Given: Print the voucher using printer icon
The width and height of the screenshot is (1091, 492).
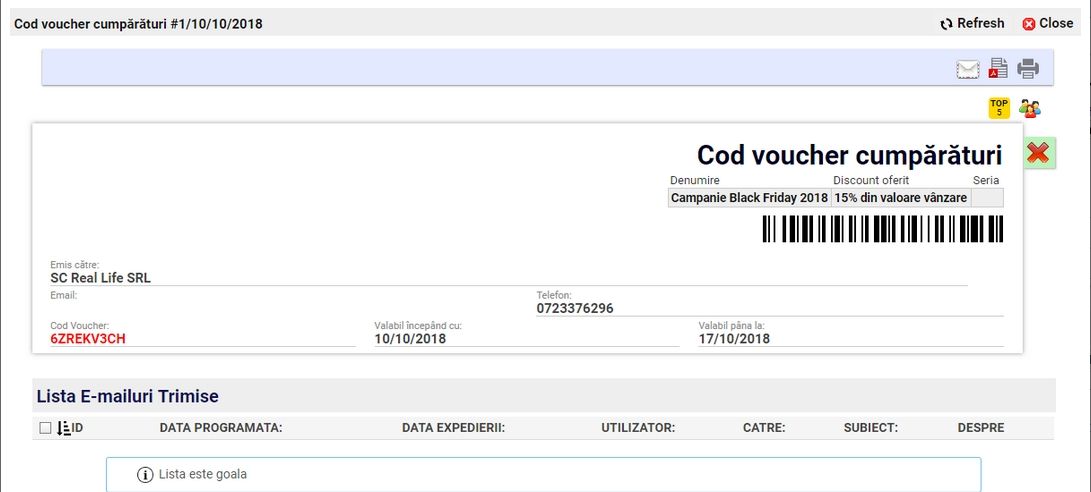Looking at the screenshot, I should pyautogui.click(x=1028, y=69).
